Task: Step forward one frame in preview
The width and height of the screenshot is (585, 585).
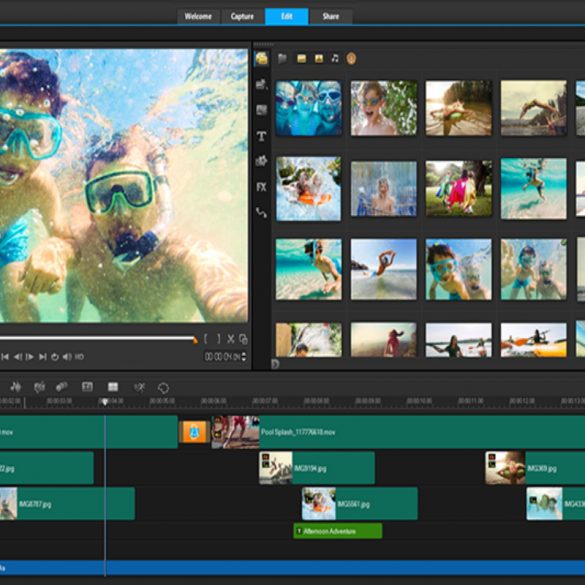Action: (x=29, y=357)
